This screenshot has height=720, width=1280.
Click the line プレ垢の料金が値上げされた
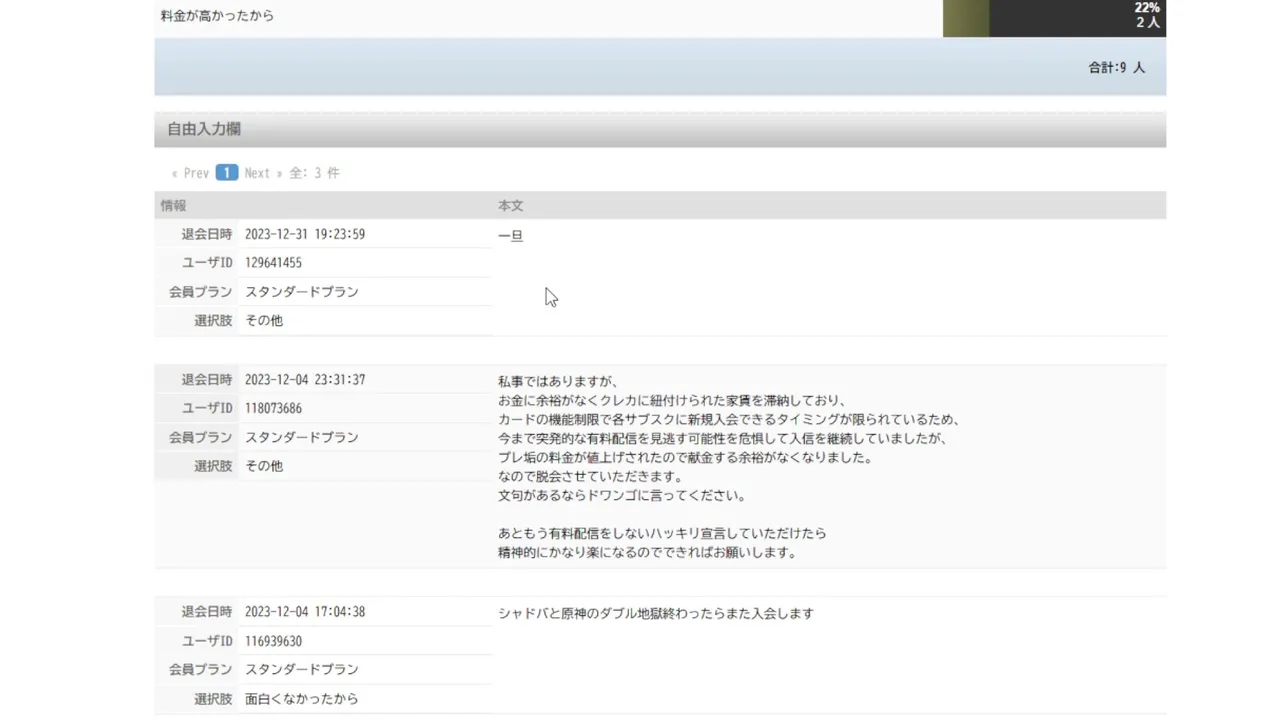tap(685, 457)
